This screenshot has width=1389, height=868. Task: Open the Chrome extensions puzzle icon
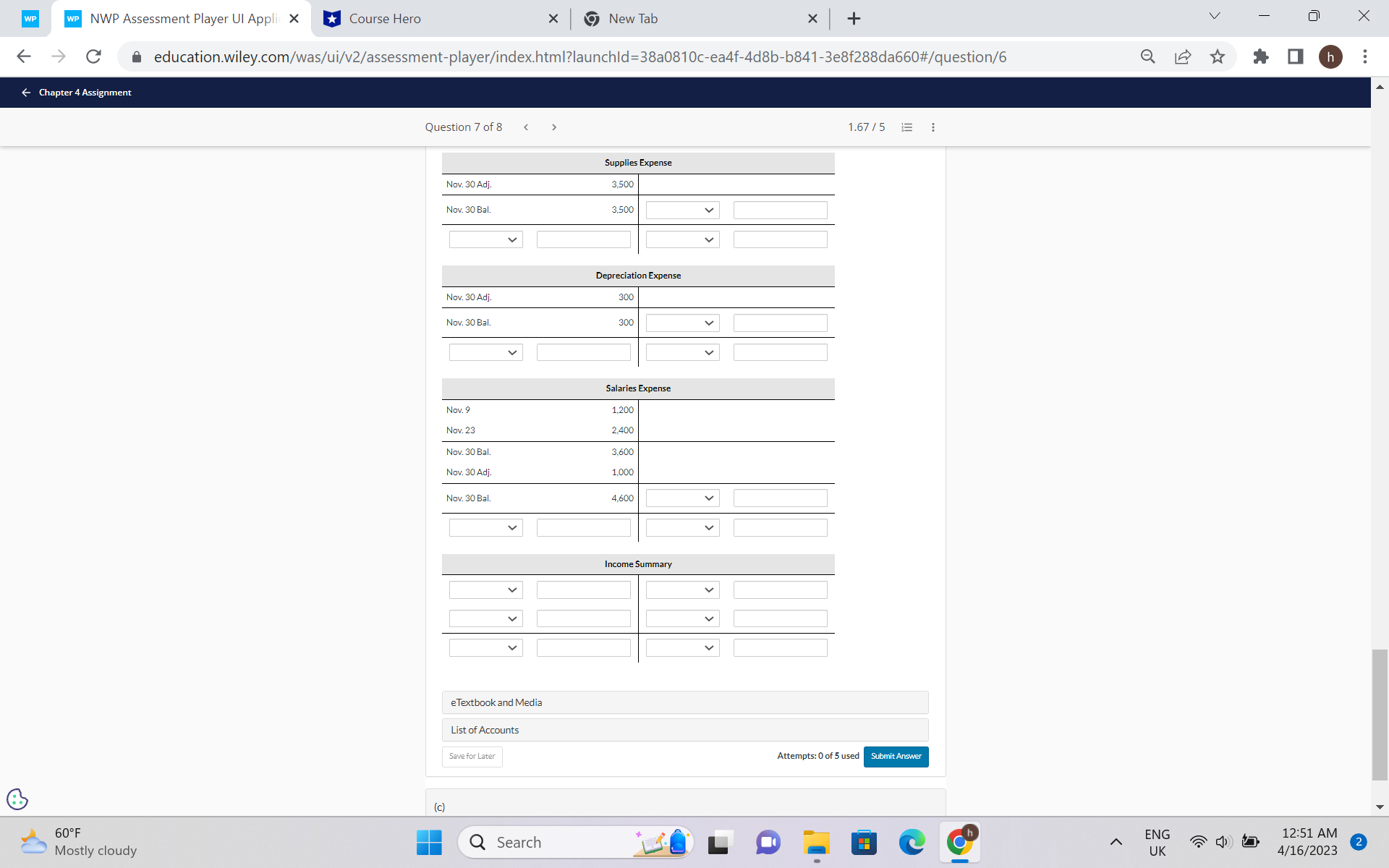click(1261, 56)
